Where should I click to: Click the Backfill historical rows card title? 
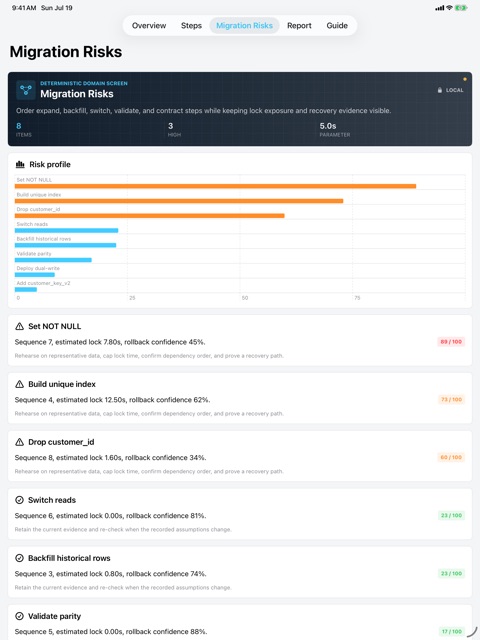69,558
